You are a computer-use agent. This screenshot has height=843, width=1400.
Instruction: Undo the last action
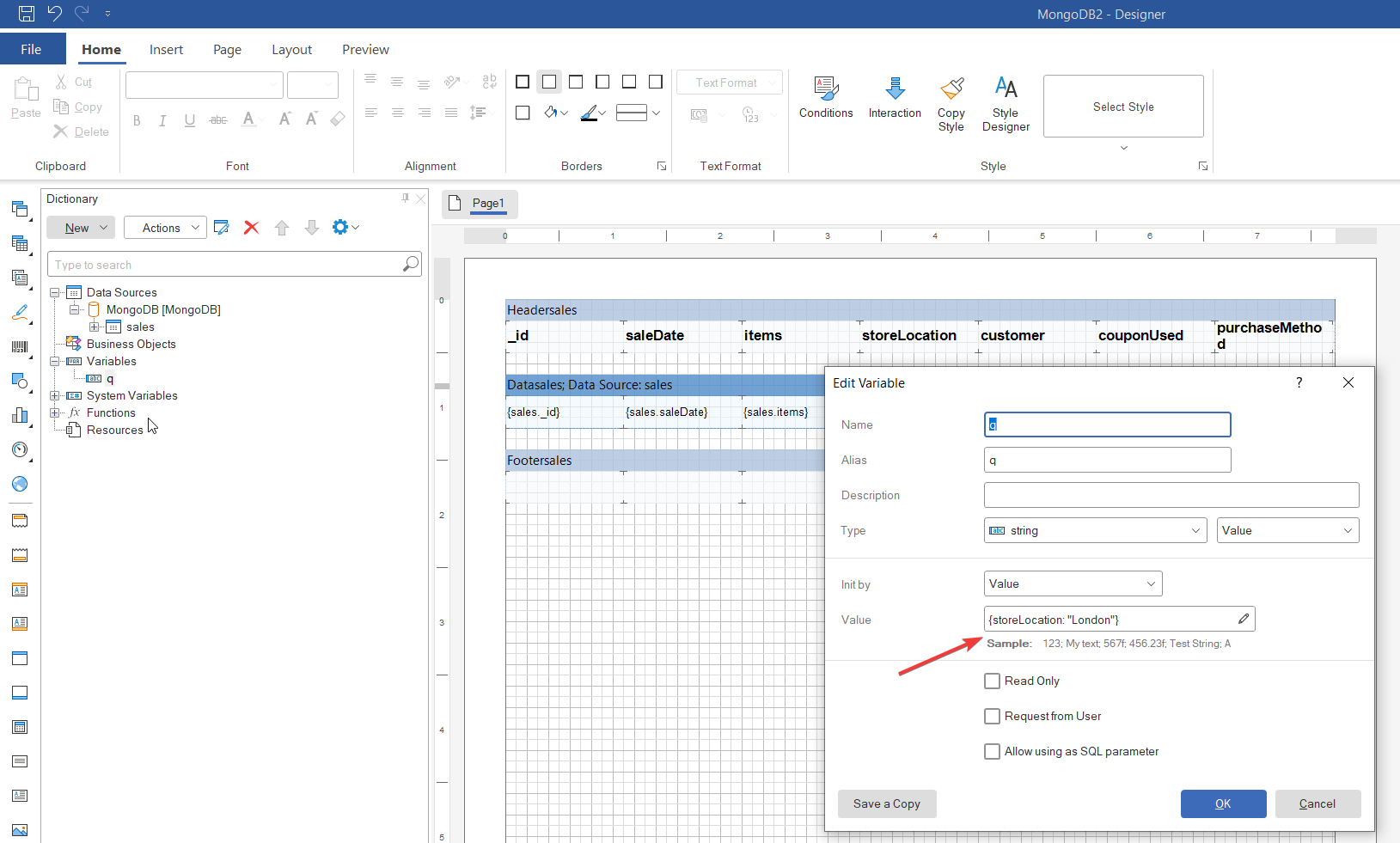[54, 14]
